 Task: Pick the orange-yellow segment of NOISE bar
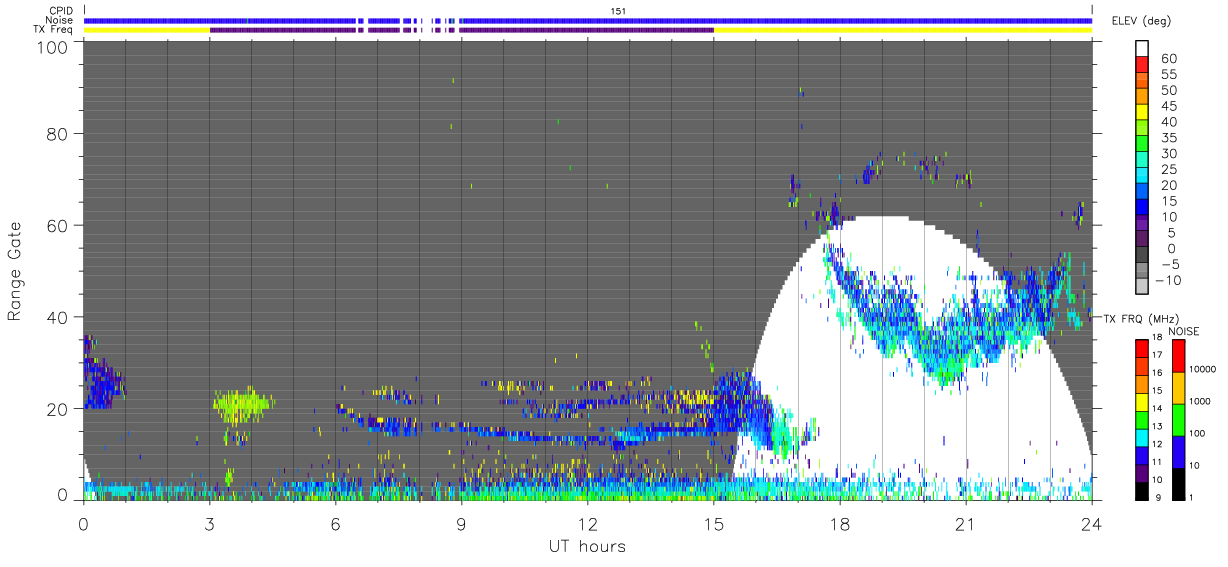[x=1179, y=387]
